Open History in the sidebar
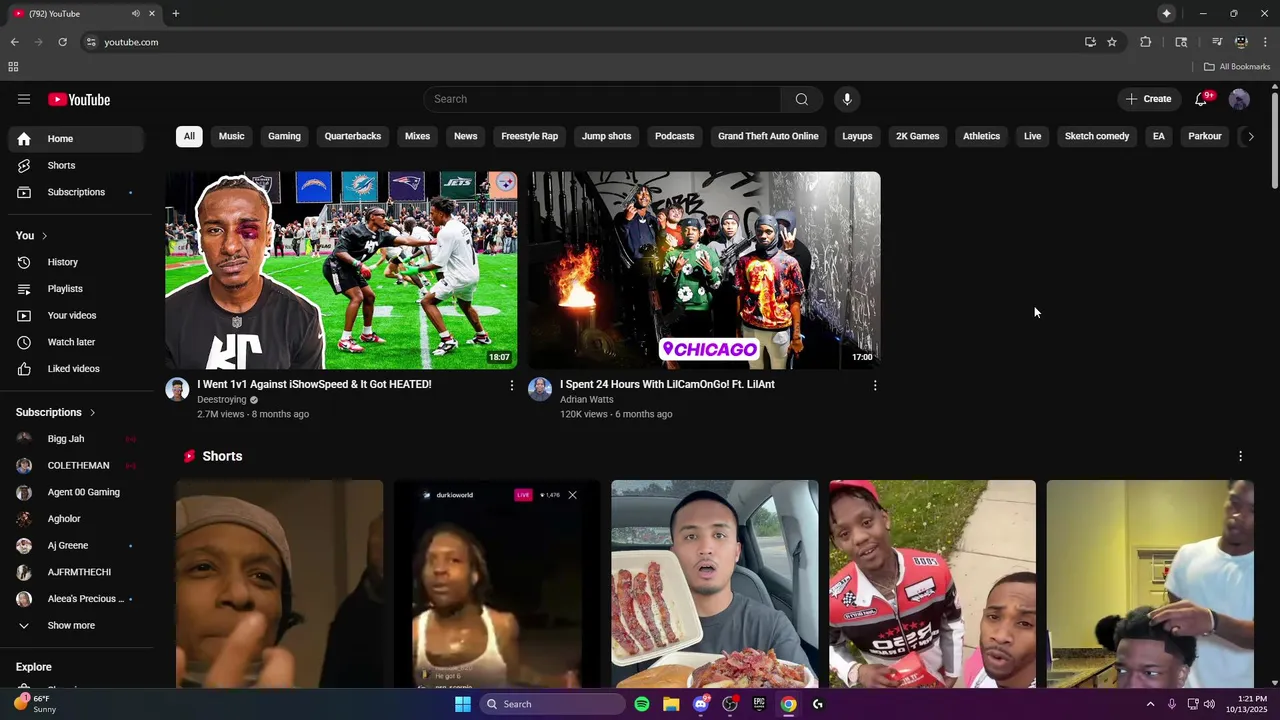 (76, 262)
